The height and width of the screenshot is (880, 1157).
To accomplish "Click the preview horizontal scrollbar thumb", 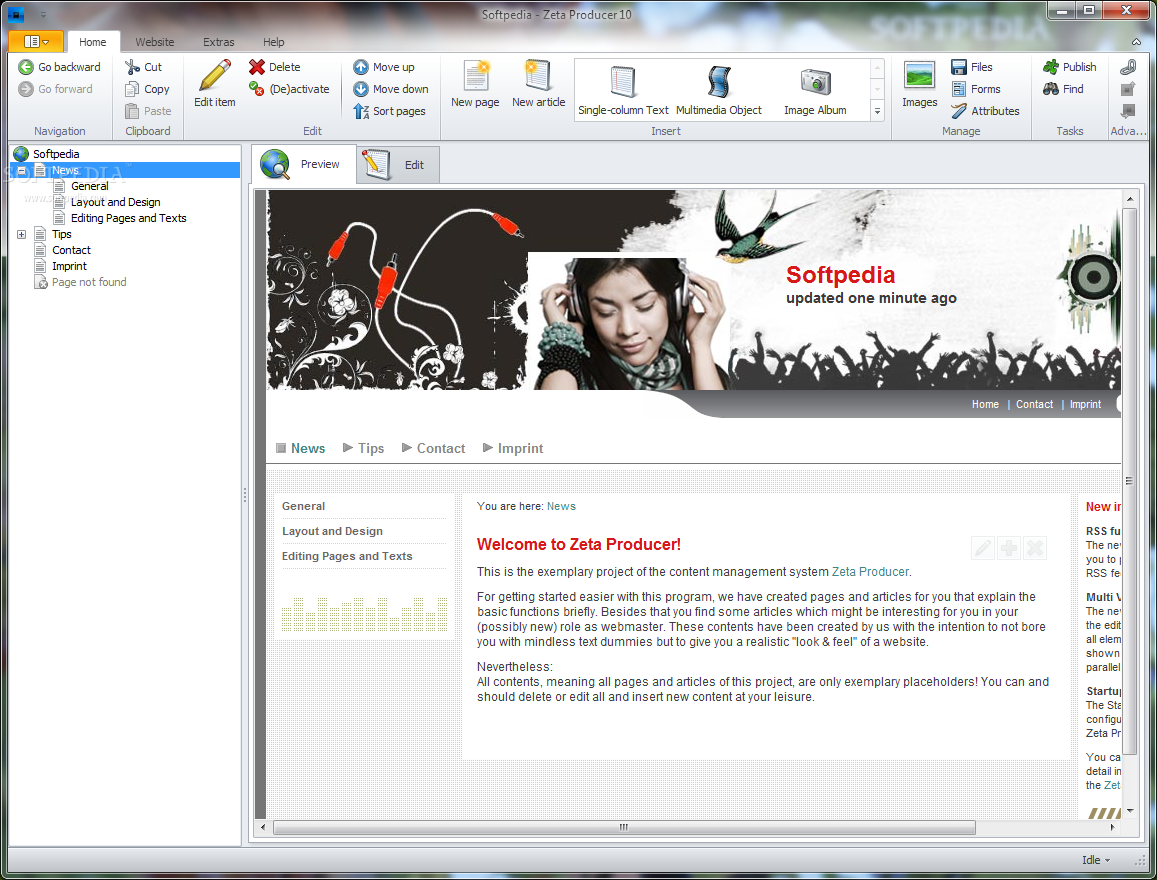I will pyautogui.click(x=624, y=828).
